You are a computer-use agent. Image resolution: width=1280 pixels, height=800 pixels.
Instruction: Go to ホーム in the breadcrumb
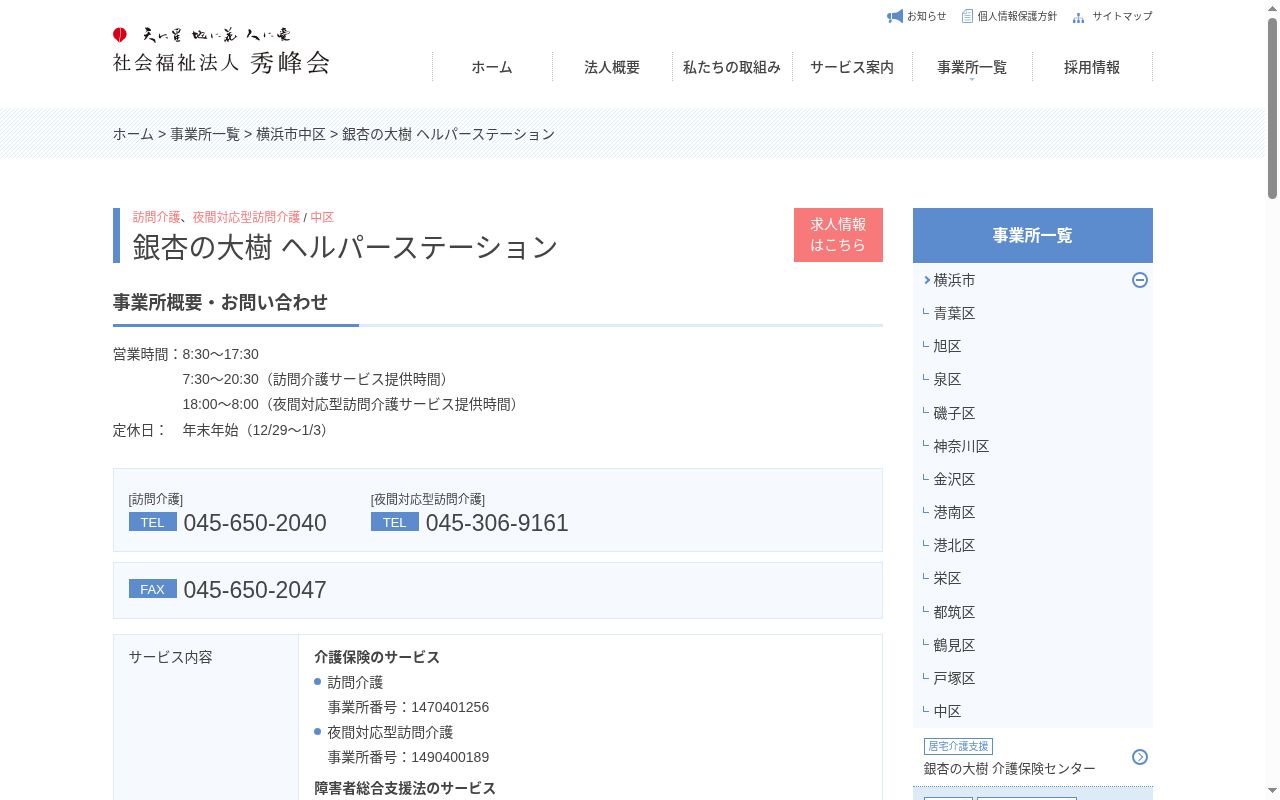(133, 134)
